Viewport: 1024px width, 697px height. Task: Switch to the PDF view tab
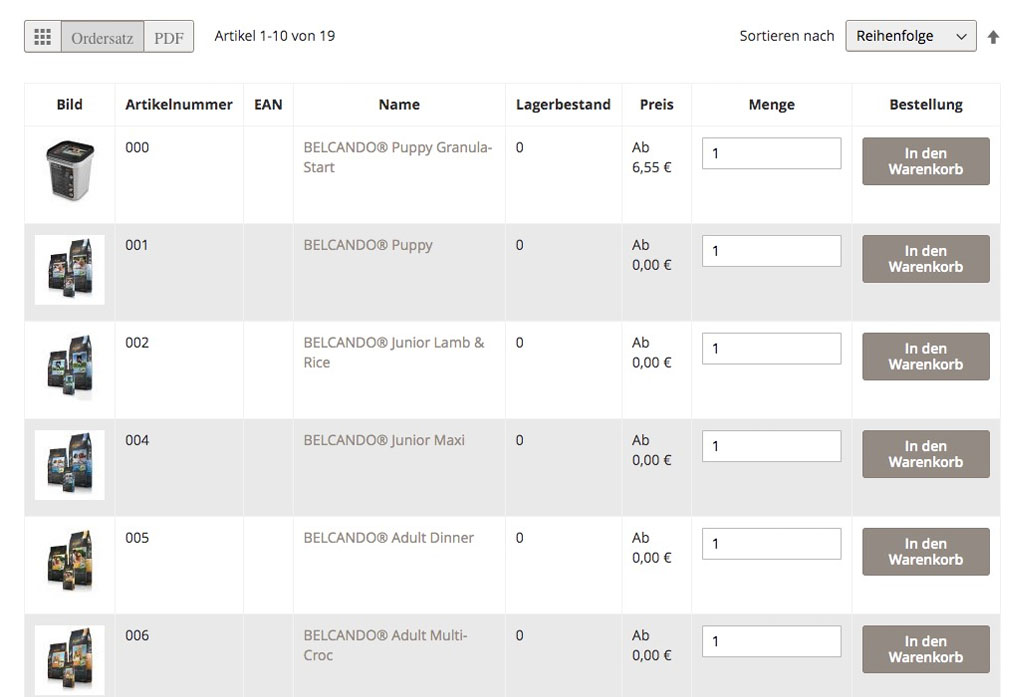click(168, 36)
